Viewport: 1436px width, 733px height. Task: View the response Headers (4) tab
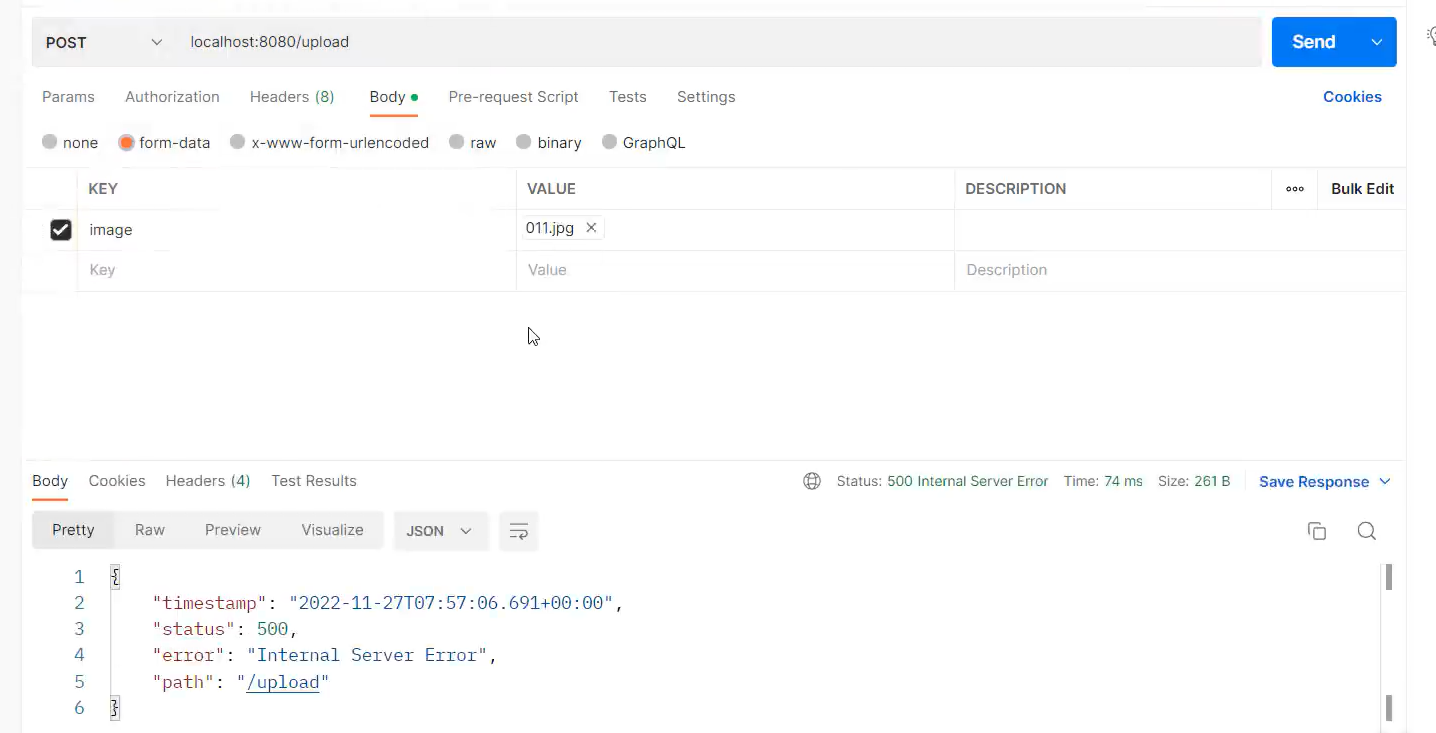click(x=208, y=481)
